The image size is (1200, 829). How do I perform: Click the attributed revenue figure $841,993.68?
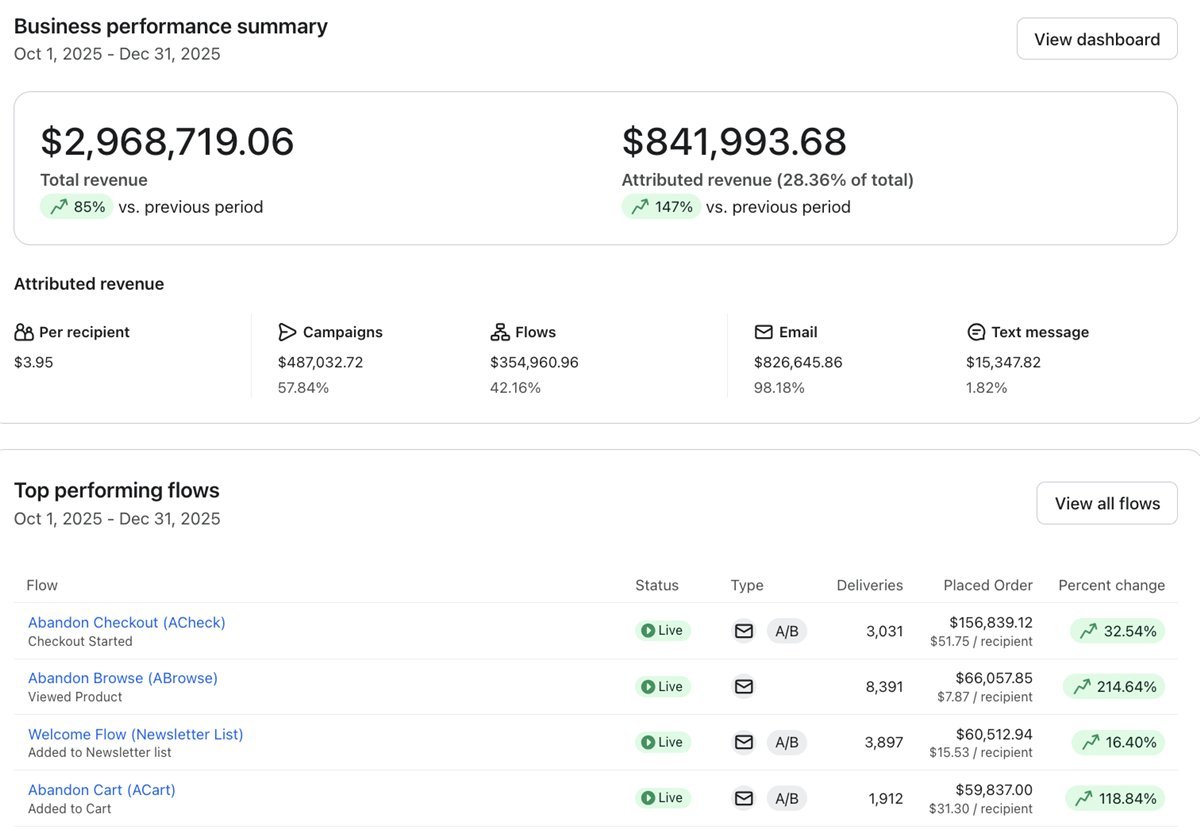click(x=735, y=141)
